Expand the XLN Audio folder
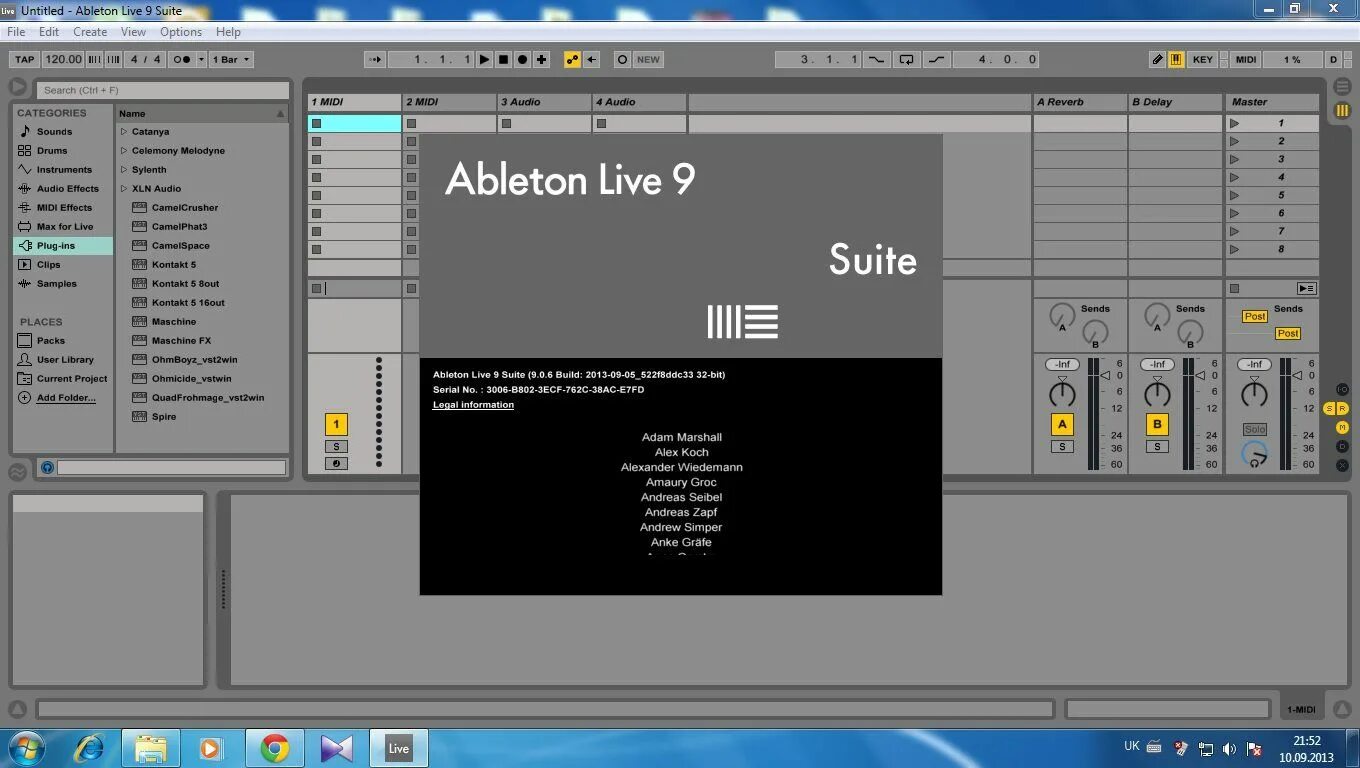 point(124,188)
